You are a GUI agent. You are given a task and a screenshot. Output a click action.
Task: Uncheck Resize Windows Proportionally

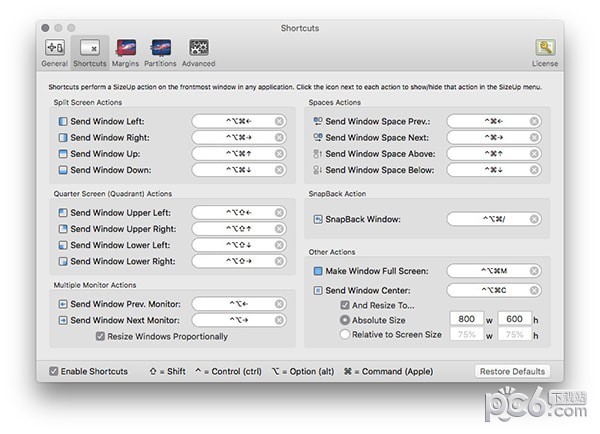pyautogui.click(x=100, y=336)
